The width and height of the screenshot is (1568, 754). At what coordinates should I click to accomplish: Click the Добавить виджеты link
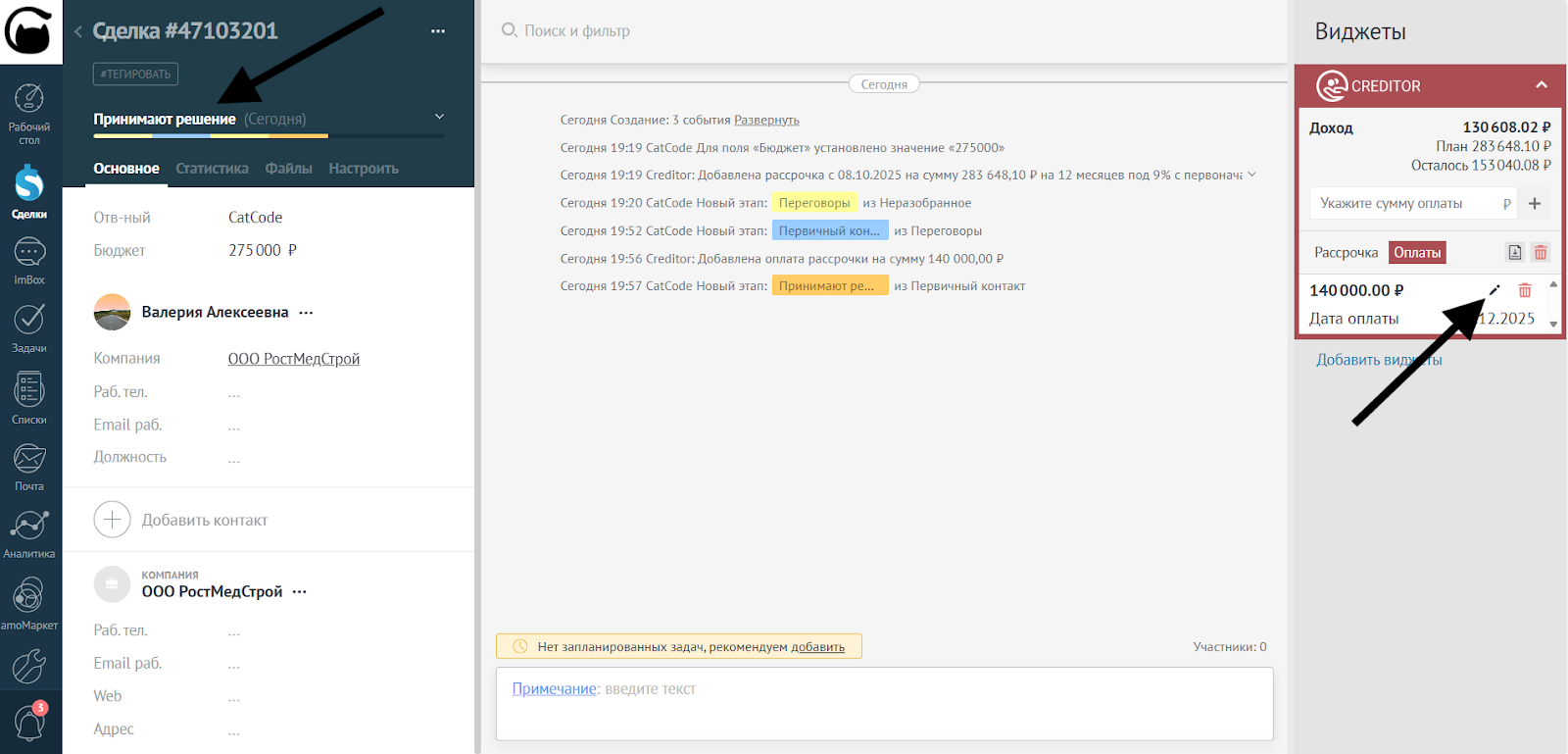pos(1378,360)
